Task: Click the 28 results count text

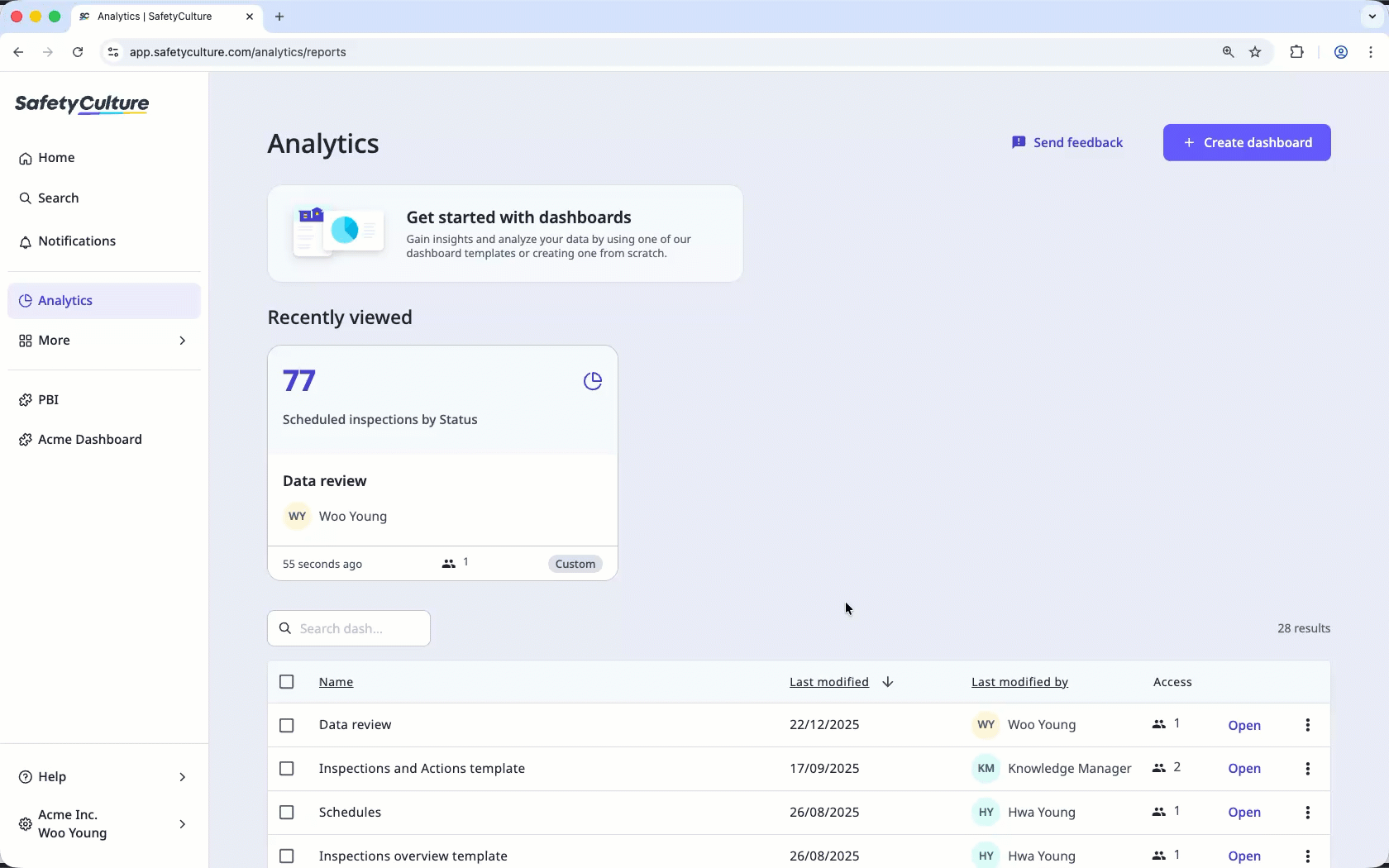Action: (x=1304, y=628)
